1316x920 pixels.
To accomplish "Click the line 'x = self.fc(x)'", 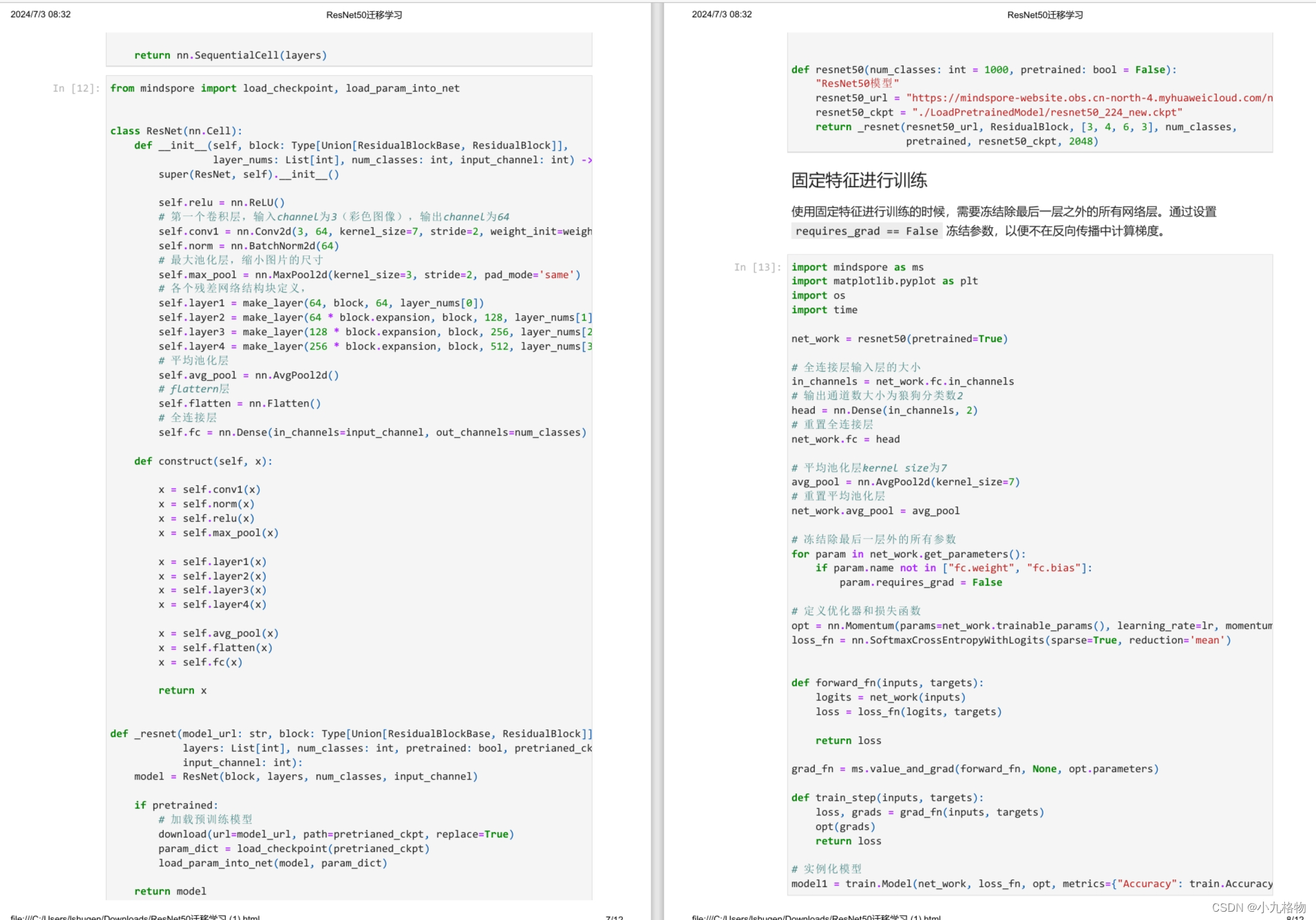I will pyautogui.click(x=200, y=662).
